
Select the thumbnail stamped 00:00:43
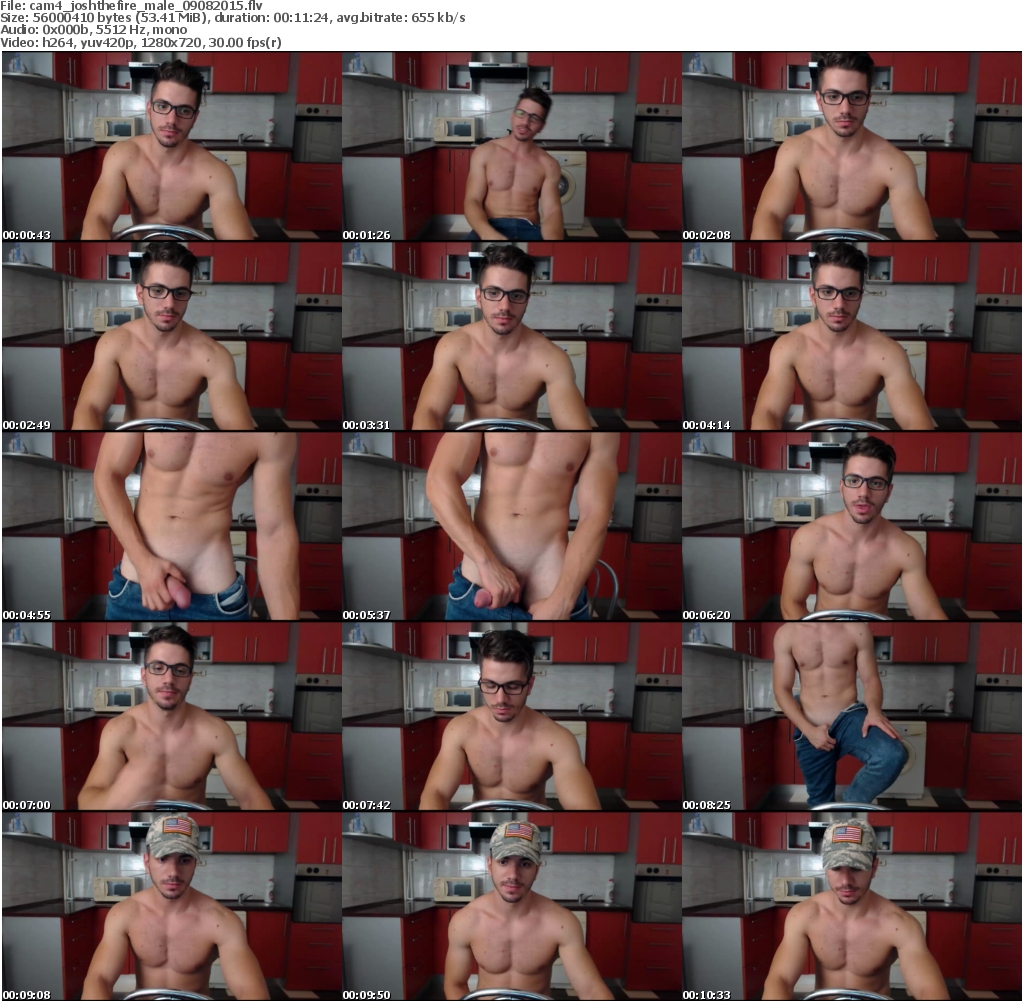[x=172, y=146]
